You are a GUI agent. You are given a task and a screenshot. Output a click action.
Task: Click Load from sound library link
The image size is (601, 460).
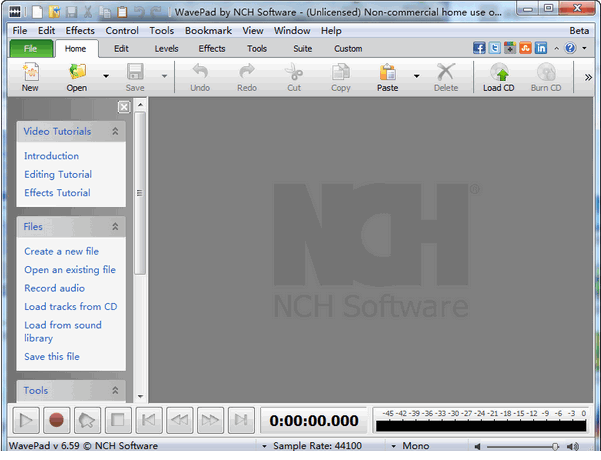tap(63, 332)
